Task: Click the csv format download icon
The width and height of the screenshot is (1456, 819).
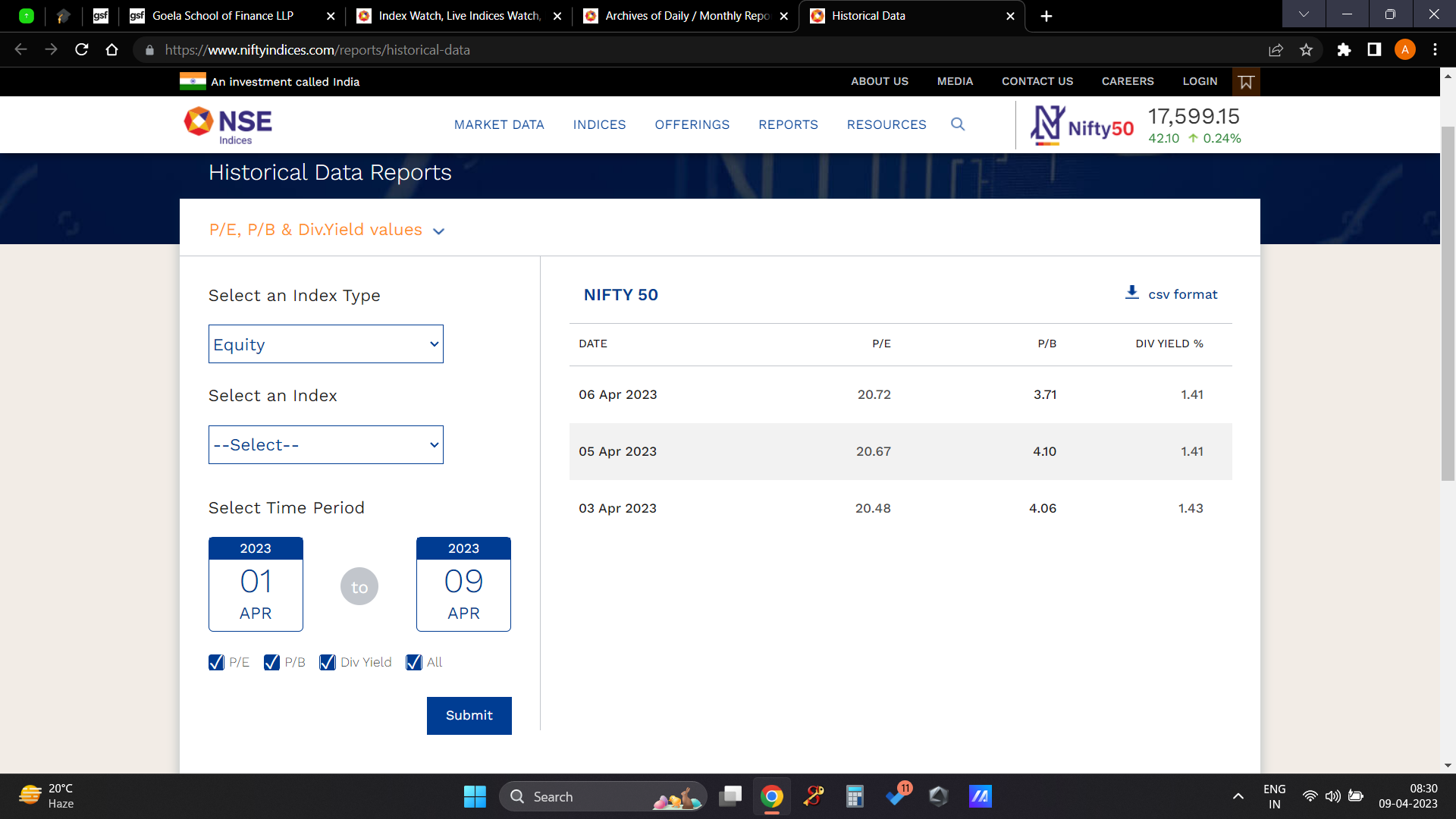Action: (x=1131, y=293)
